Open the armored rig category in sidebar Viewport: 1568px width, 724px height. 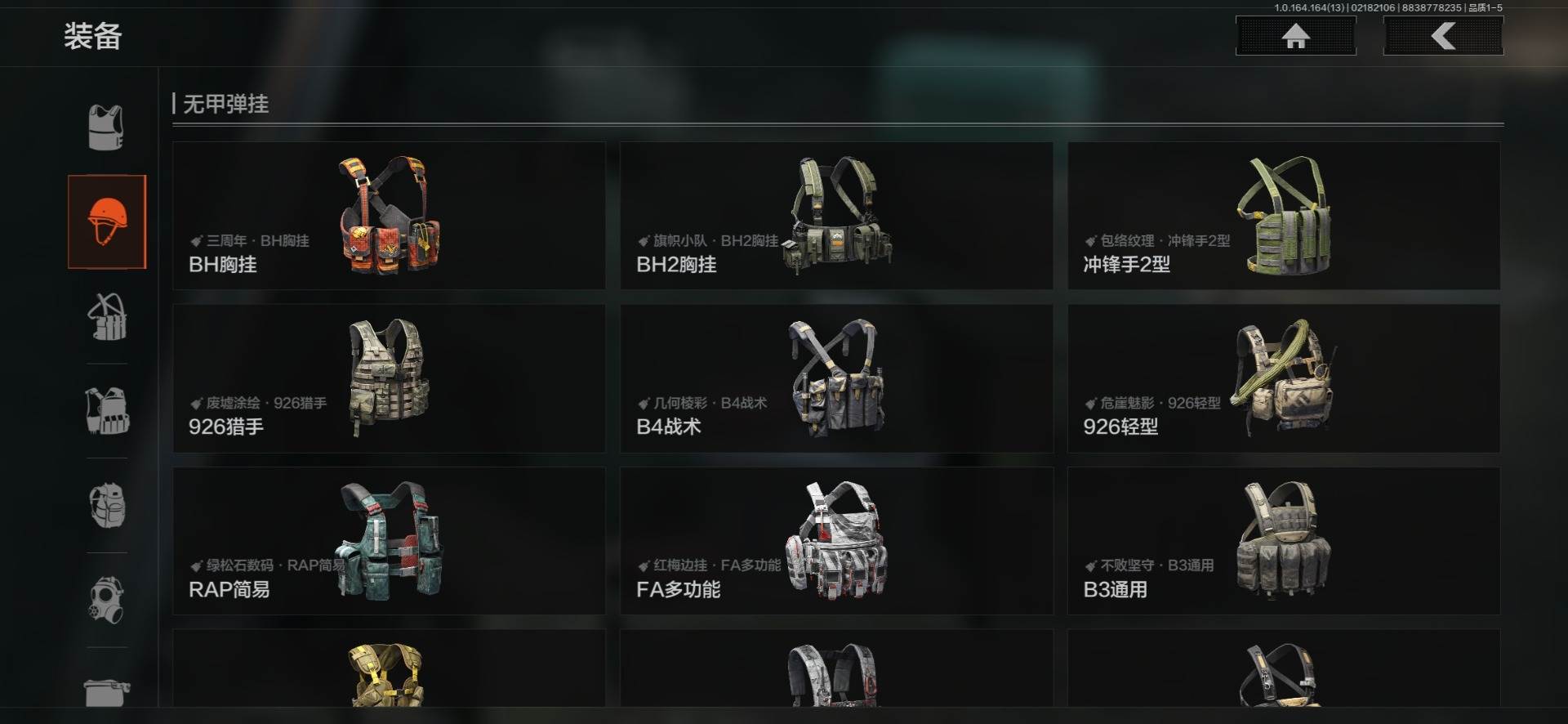[x=107, y=410]
